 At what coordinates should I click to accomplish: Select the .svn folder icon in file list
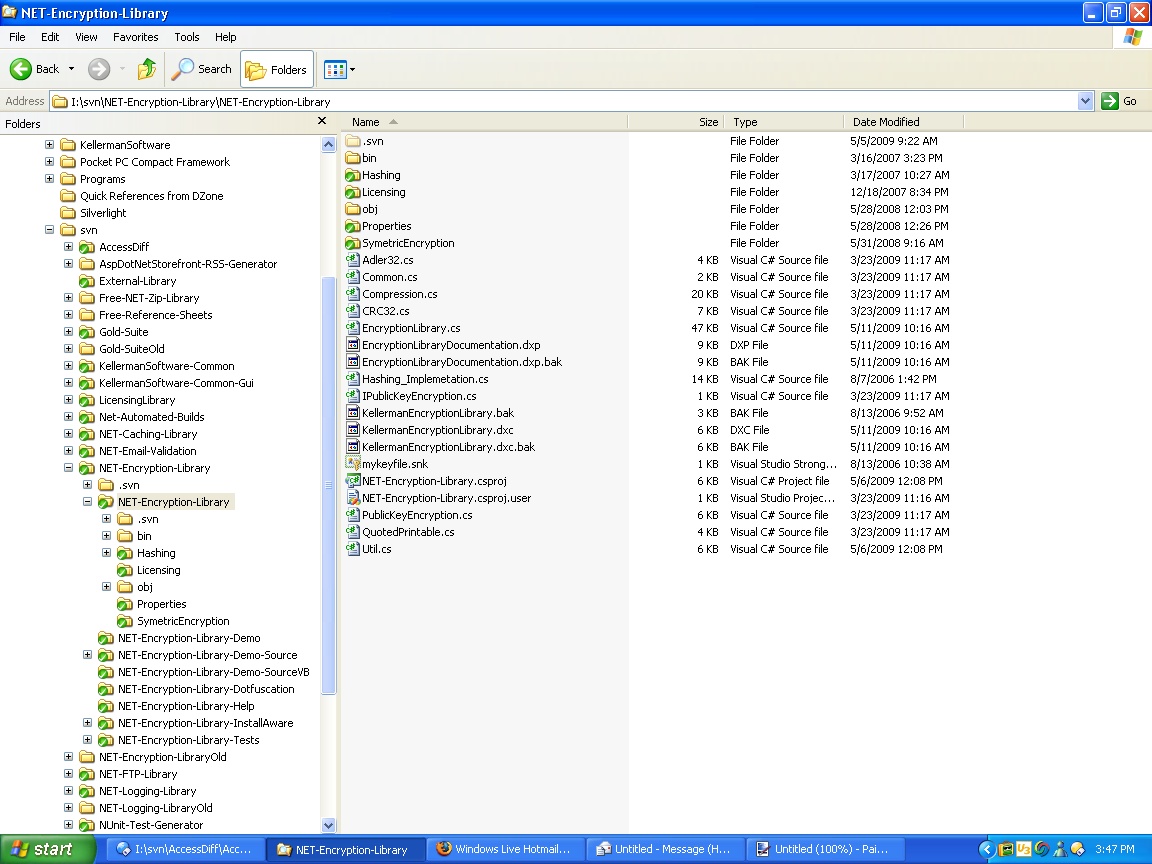point(353,141)
